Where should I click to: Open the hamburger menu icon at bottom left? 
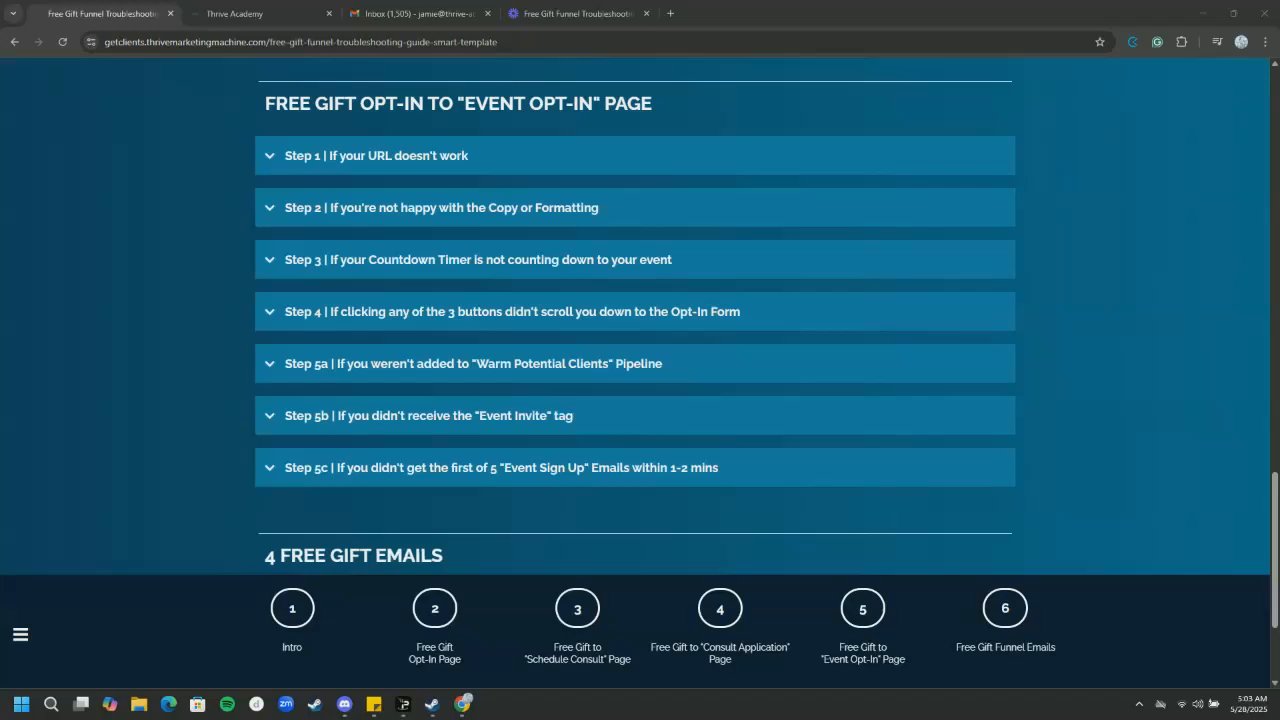(20, 634)
